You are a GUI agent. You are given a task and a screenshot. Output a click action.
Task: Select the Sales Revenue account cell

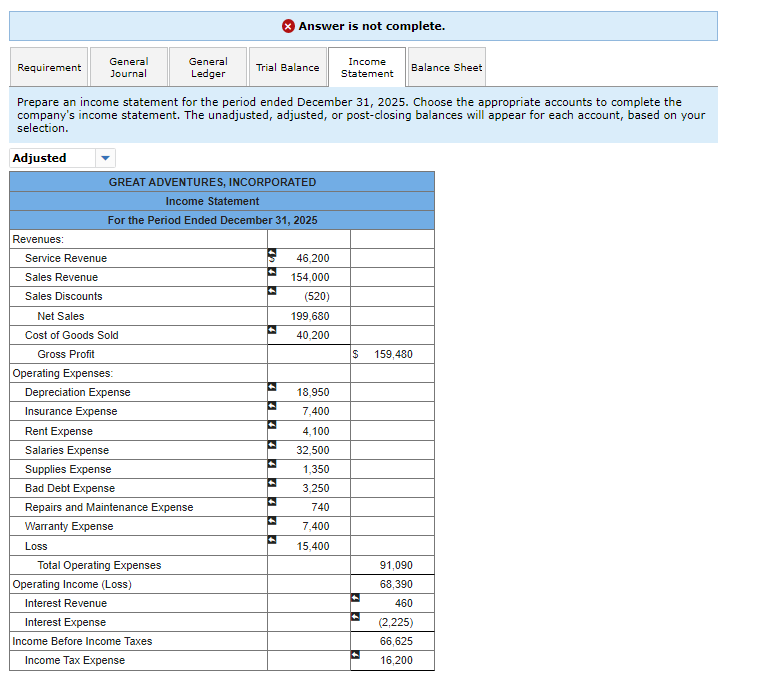(139, 277)
